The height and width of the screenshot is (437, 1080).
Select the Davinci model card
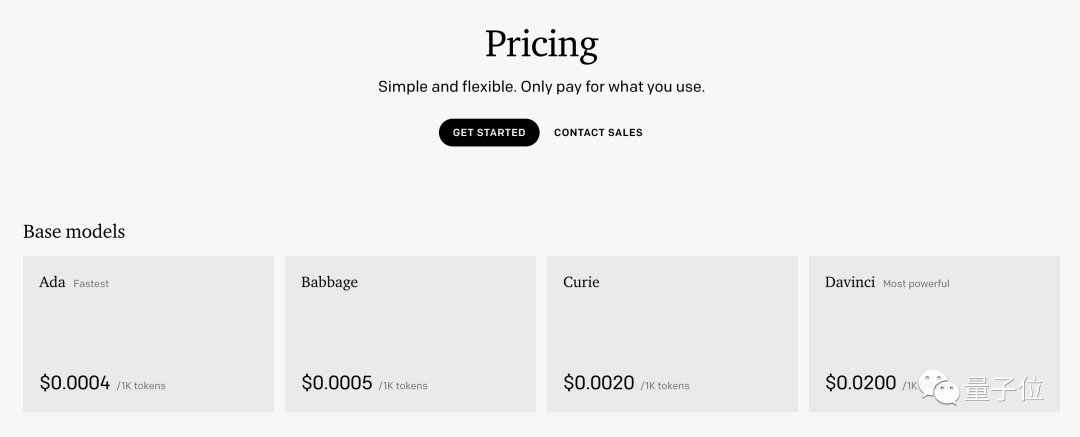coord(934,334)
